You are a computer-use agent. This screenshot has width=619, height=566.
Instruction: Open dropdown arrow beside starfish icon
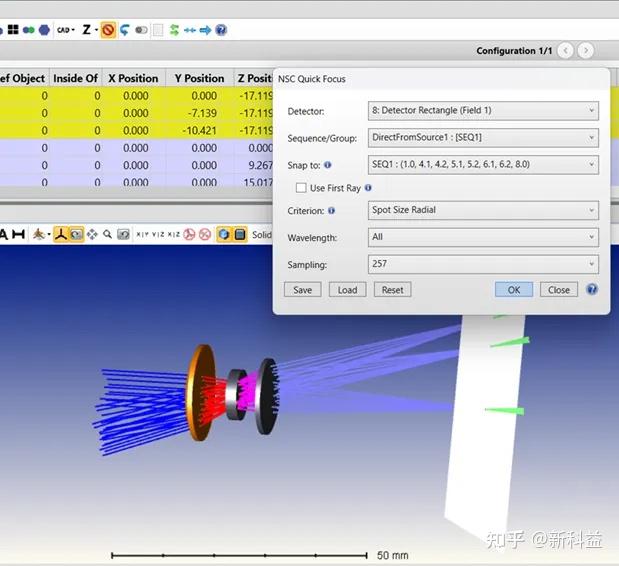49,234
